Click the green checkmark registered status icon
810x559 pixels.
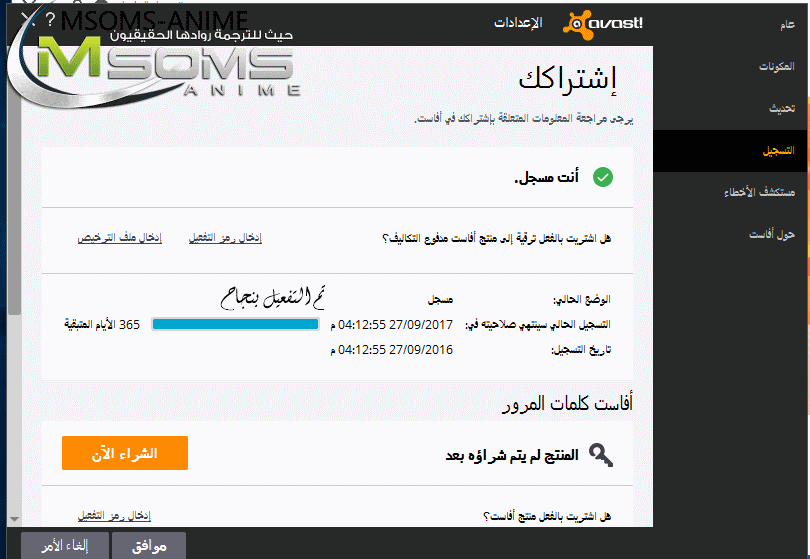(603, 178)
